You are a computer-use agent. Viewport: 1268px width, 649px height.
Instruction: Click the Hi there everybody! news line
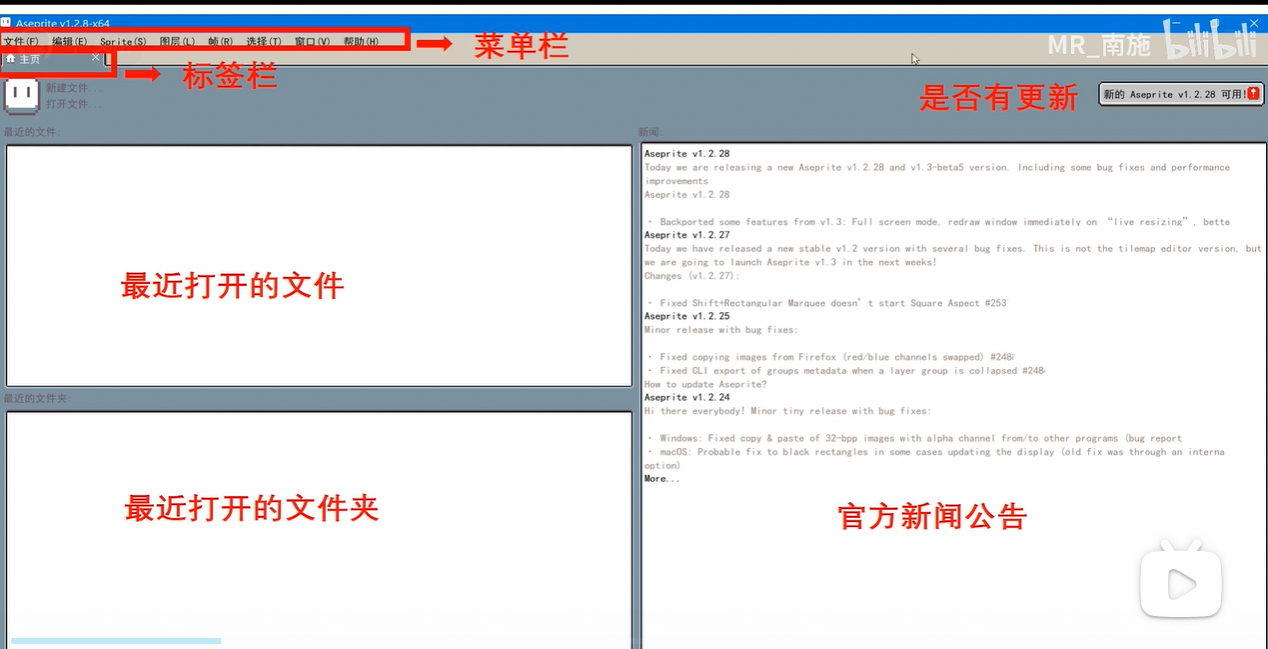pyautogui.click(x=788, y=411)
